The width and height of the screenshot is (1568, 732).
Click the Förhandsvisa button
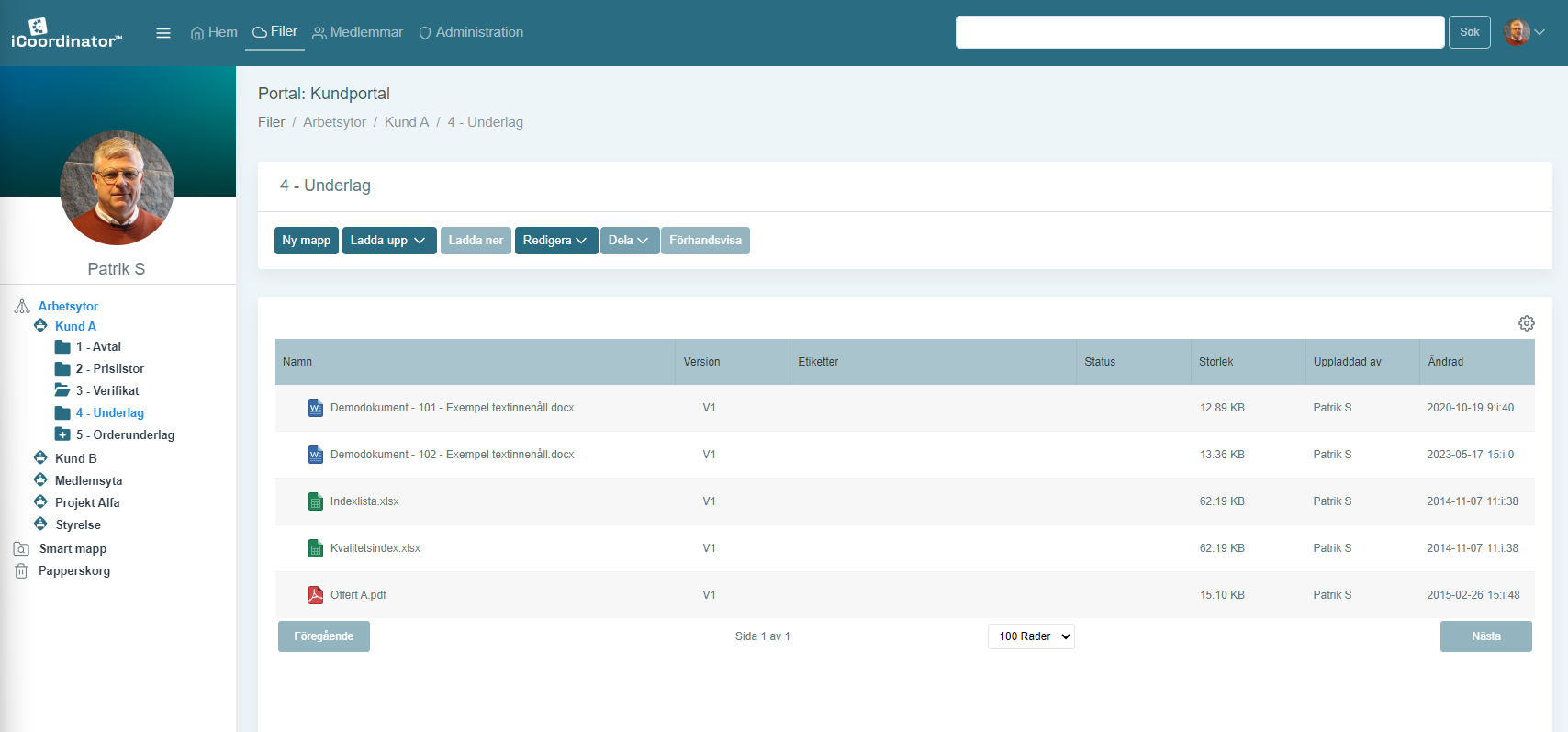[x=705, y=241]
